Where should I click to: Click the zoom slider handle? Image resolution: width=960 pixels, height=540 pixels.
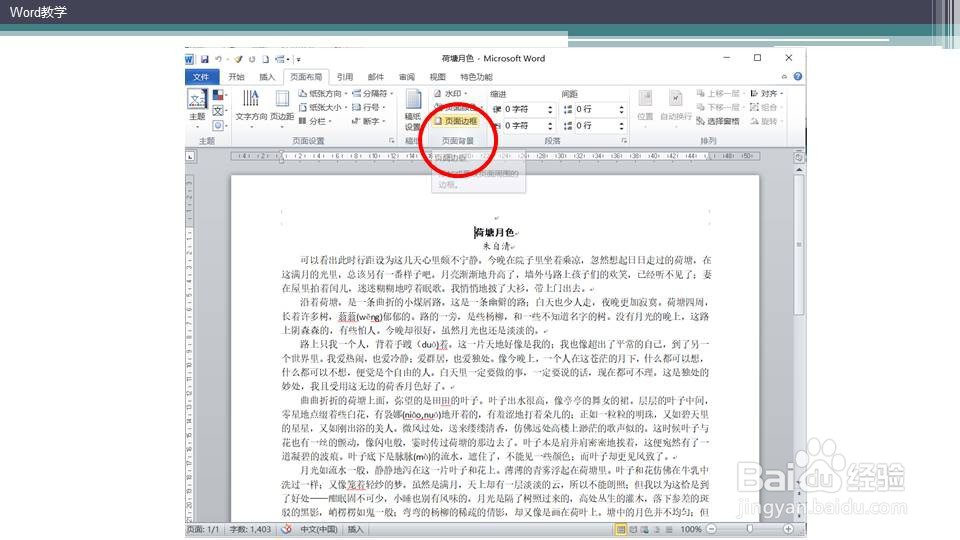749,530
